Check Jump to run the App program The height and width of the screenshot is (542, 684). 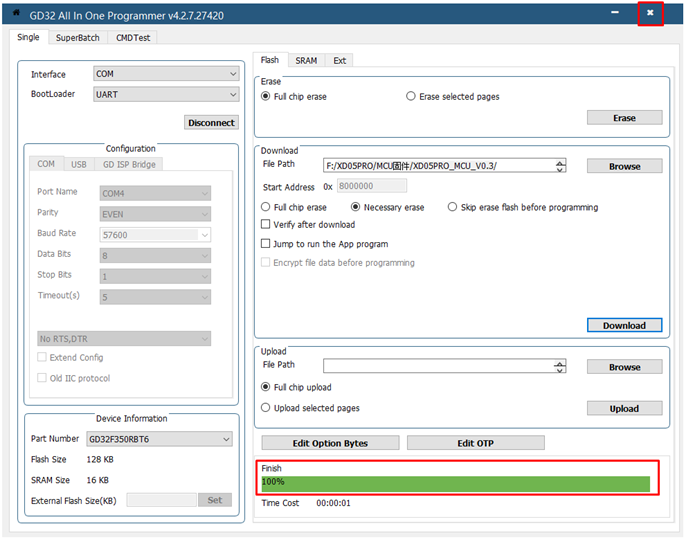coord(266,244)
